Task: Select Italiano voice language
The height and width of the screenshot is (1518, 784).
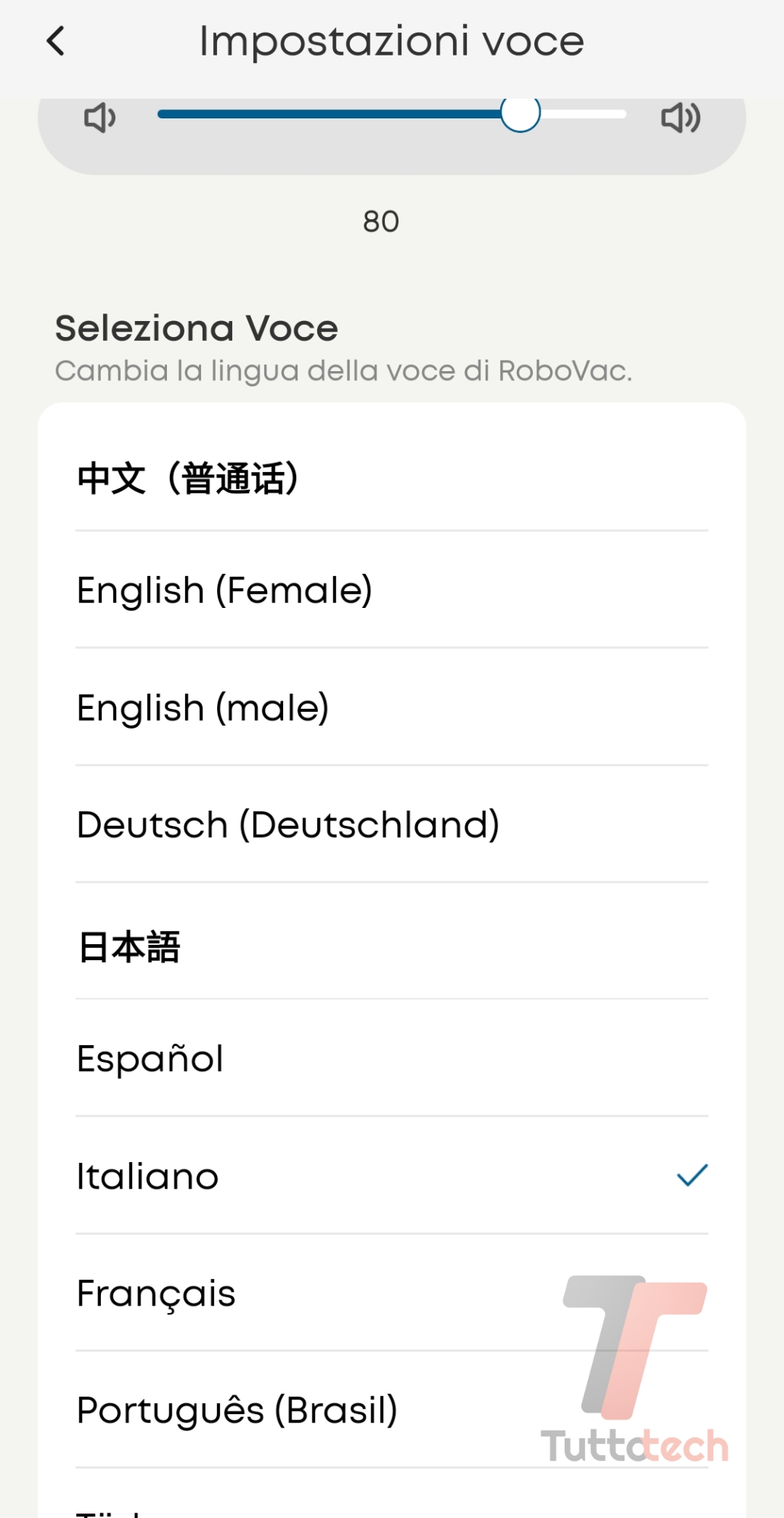Action: pyautogui.click(x=148, y=1176)
